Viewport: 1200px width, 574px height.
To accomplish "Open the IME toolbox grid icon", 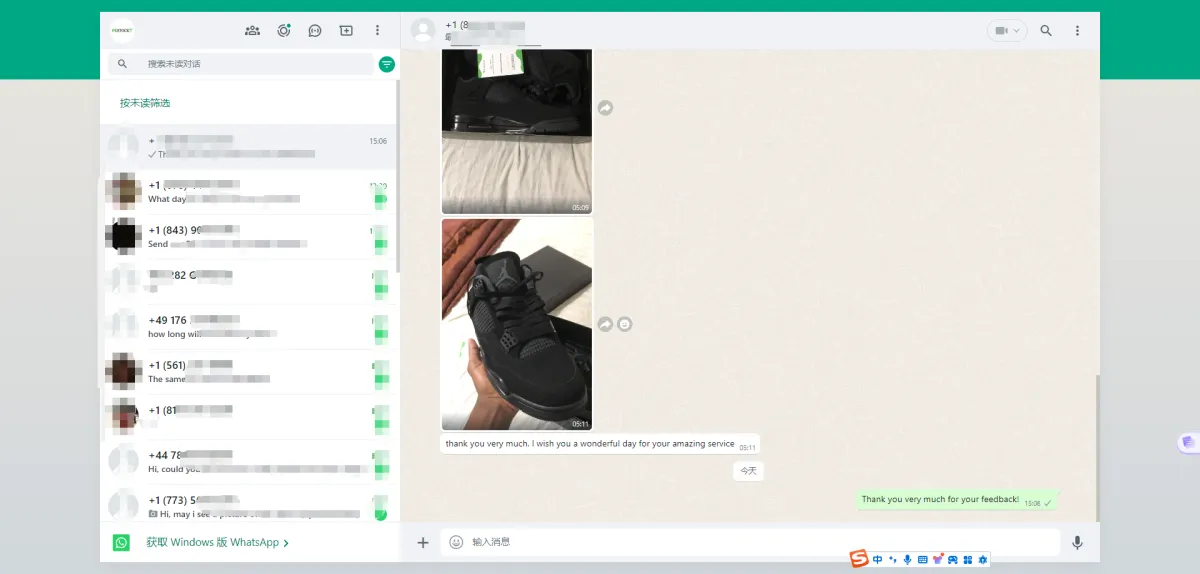I will (x=968, y=559).
